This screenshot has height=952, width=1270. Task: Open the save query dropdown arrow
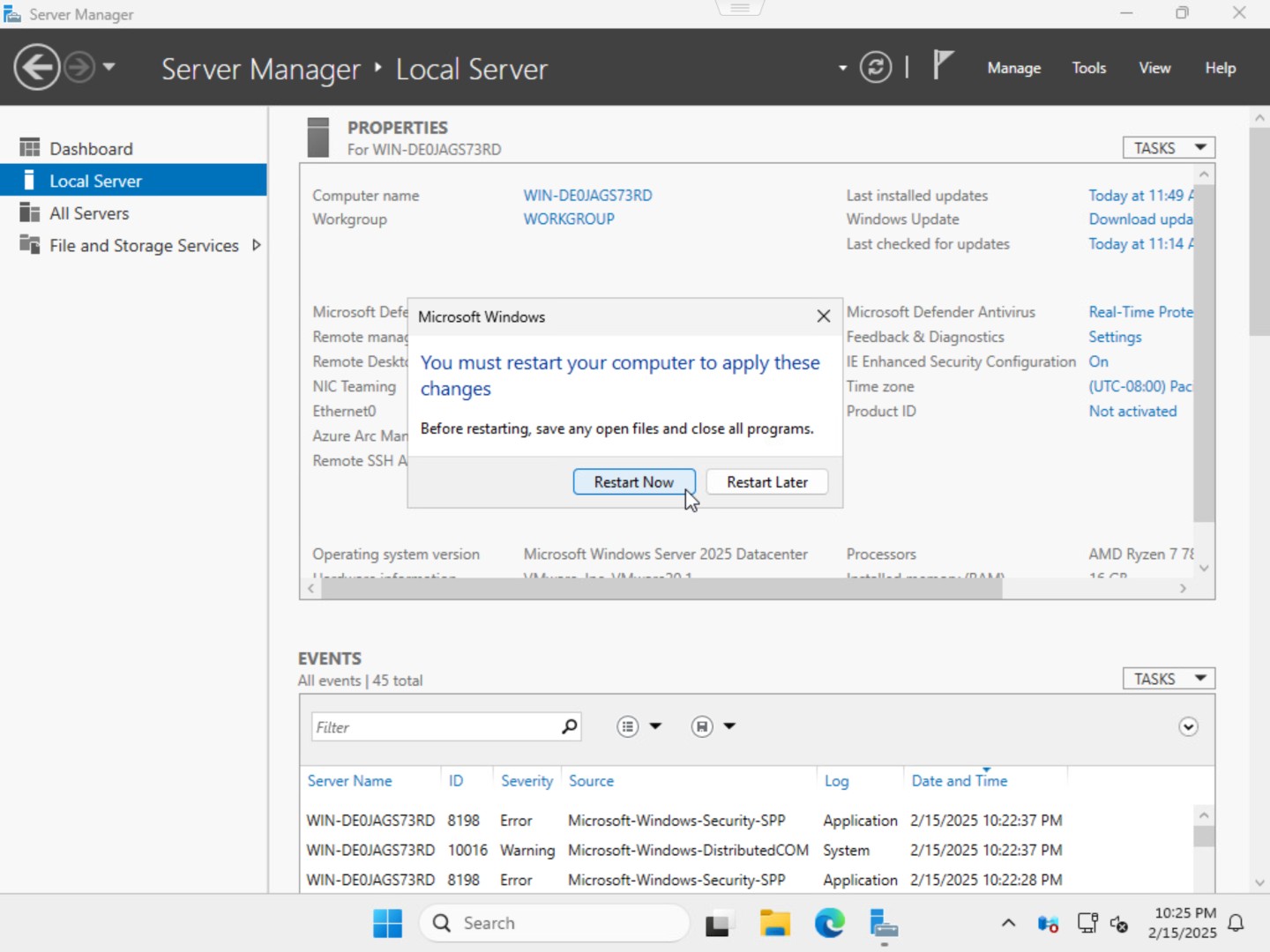pos(729,726)
